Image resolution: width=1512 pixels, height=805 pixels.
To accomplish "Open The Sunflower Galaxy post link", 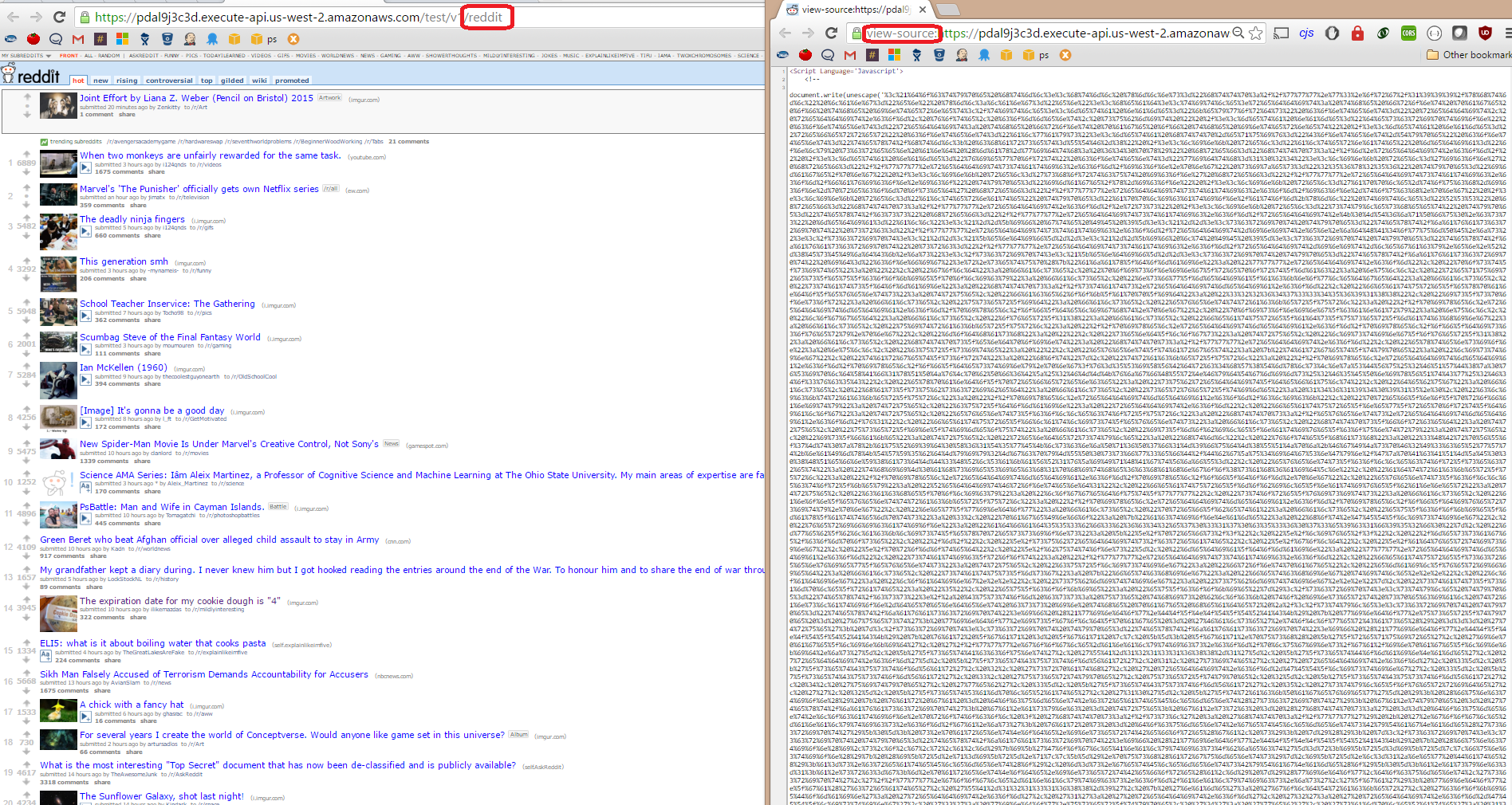I will pyautogui.click(x=162, y=795).
